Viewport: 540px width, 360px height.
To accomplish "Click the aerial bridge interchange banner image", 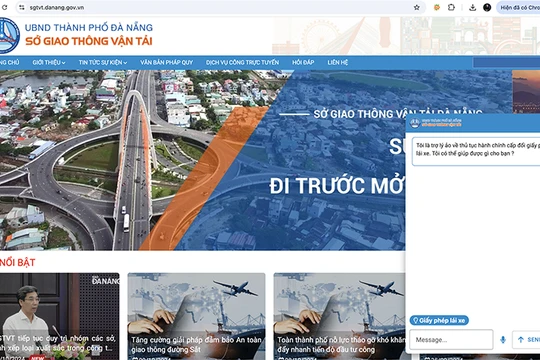I will tap(202, 160).
